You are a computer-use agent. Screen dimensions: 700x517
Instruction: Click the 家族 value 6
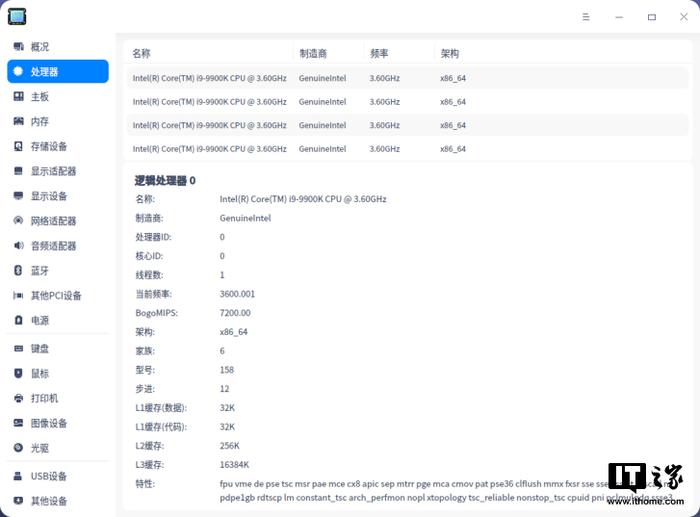pos(222,351)
